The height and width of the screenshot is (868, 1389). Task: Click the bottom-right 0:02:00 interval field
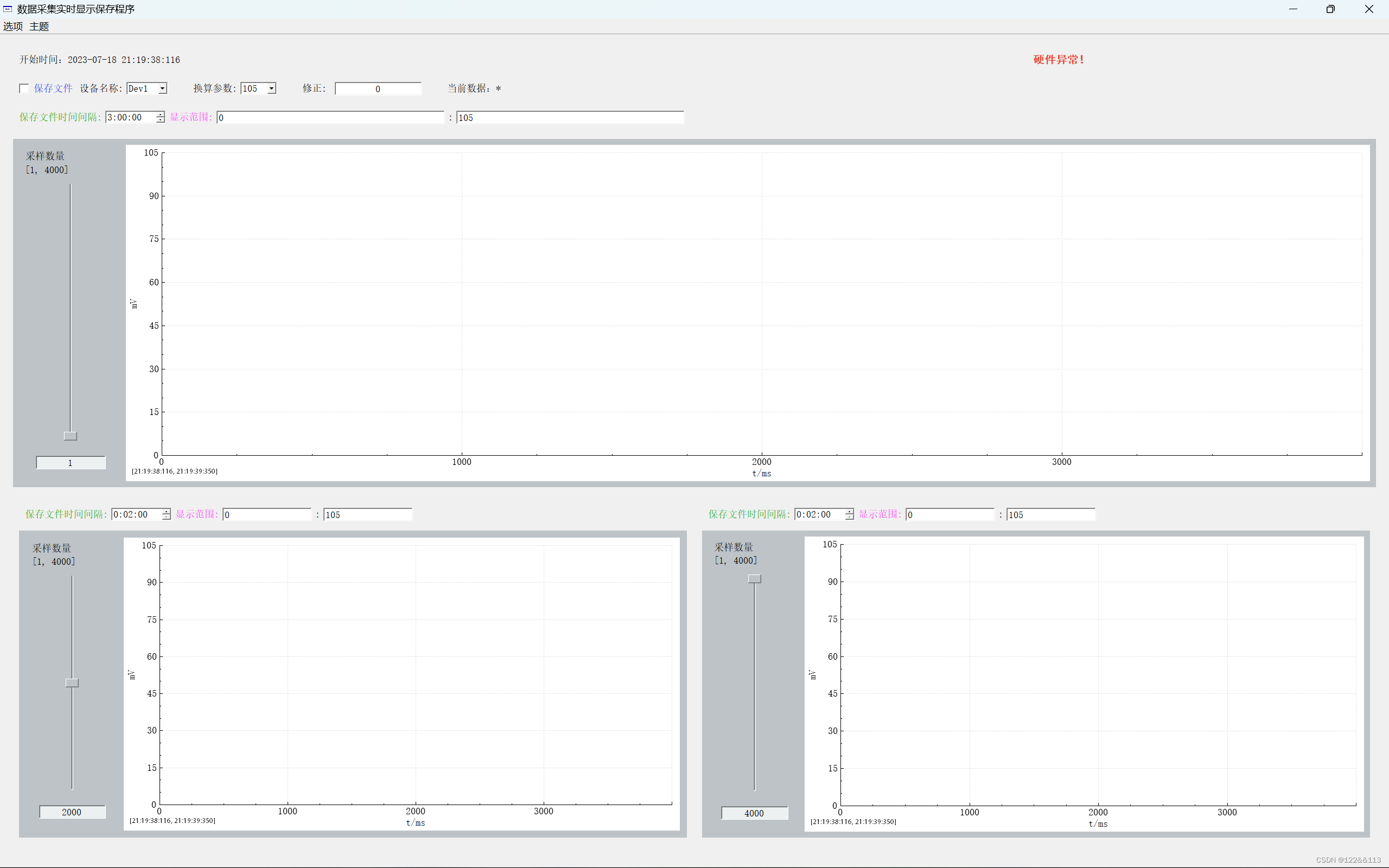tap(820, 514)
